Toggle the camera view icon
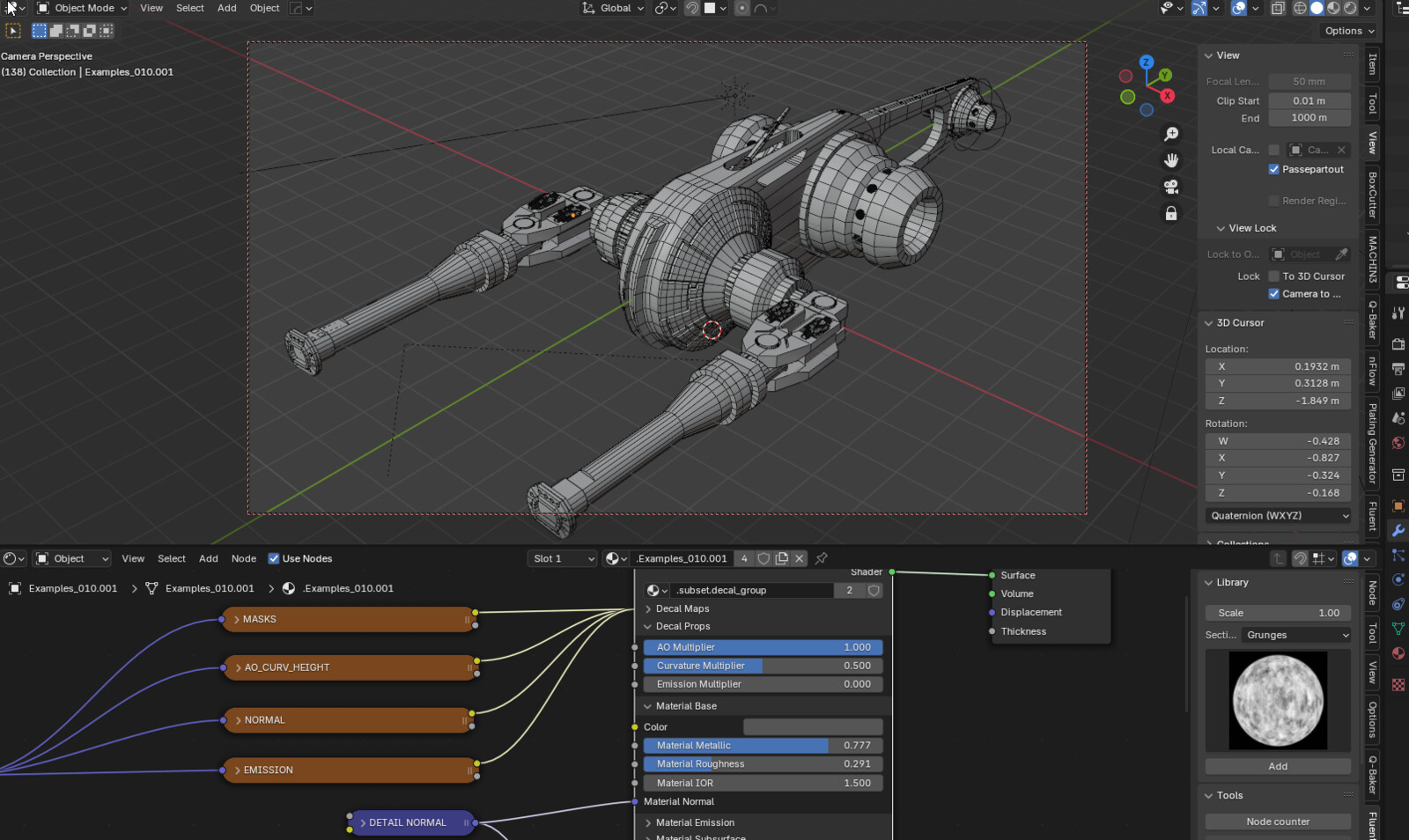 point(1171,187)
